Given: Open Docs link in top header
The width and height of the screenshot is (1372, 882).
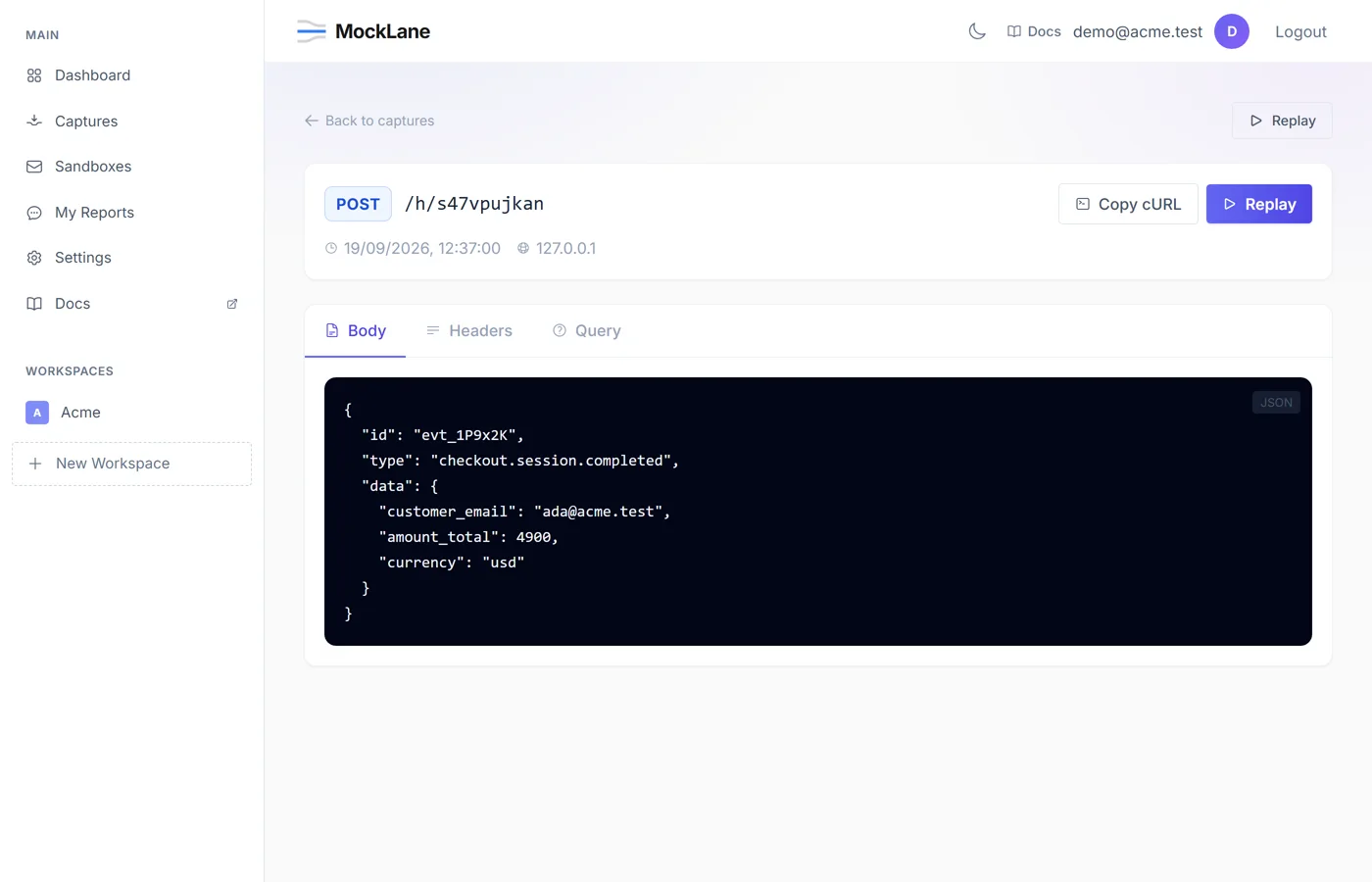Looking at the screenshot, I should (1034, 31).
